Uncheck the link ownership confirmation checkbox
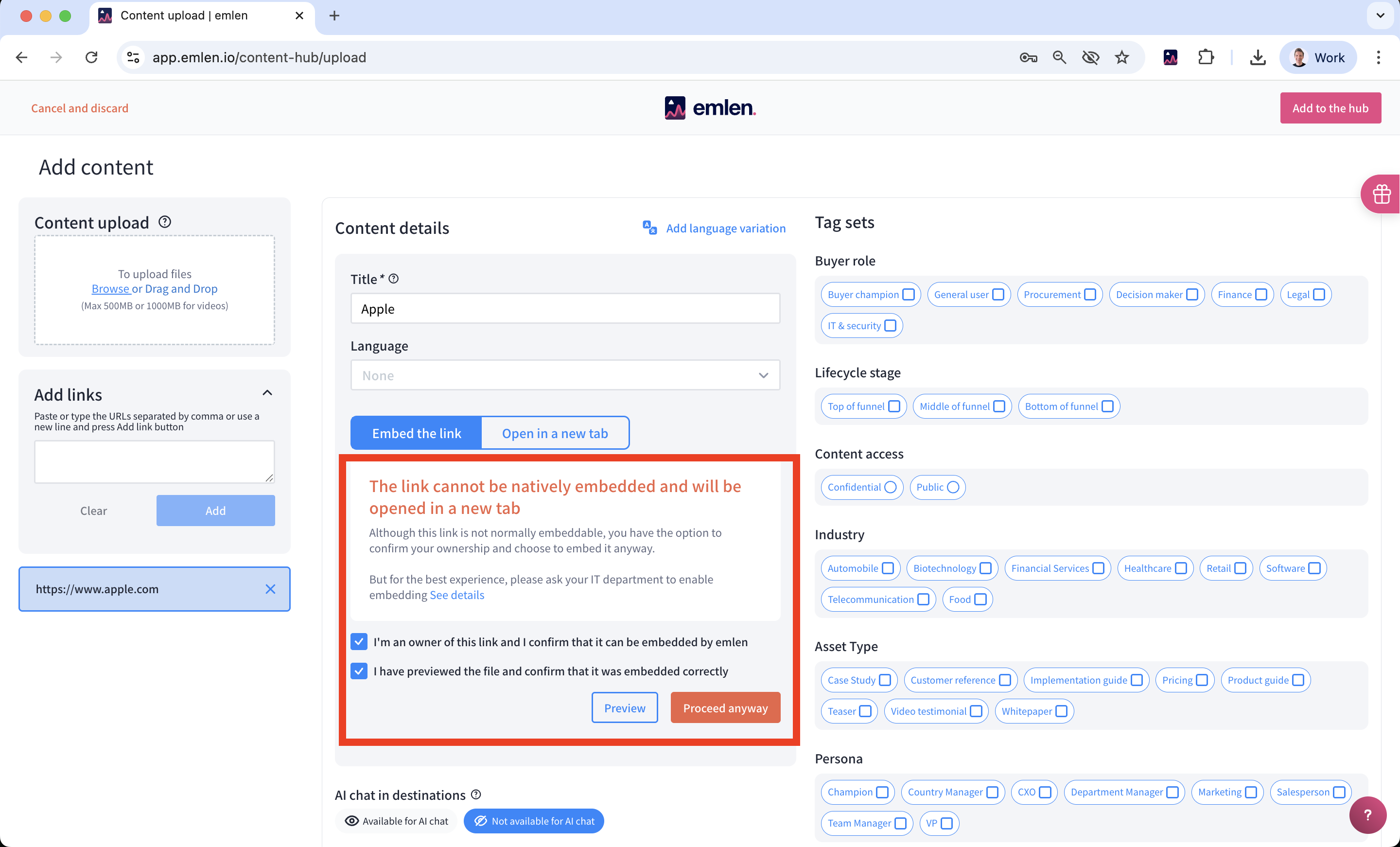Screen dimensions: 1400x847 click(359, 642)
